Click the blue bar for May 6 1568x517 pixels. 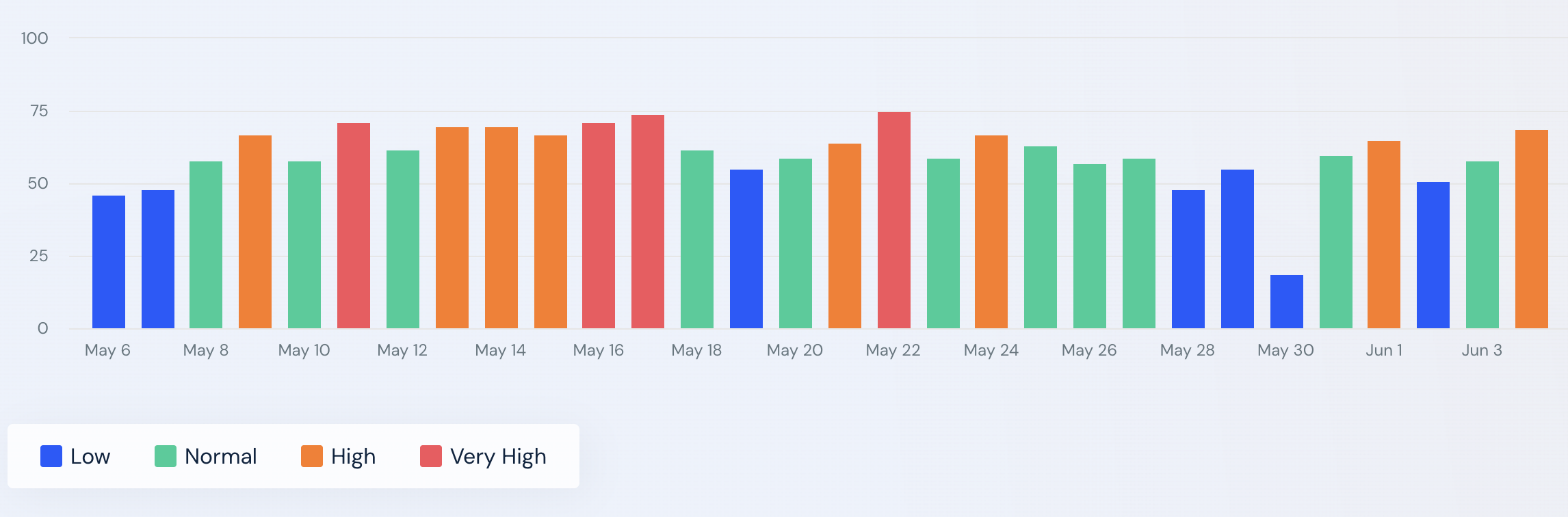pyautogui.click(x=109, y=262)
